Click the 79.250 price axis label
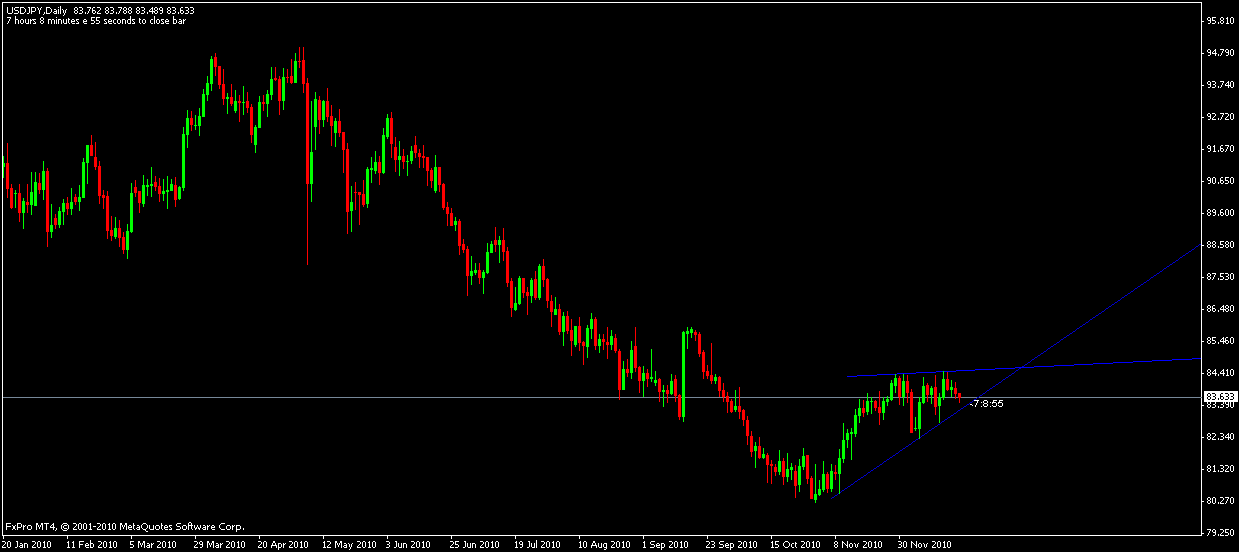The height and width of the screenshot is (552, 1239). [x=1217, y=532]
